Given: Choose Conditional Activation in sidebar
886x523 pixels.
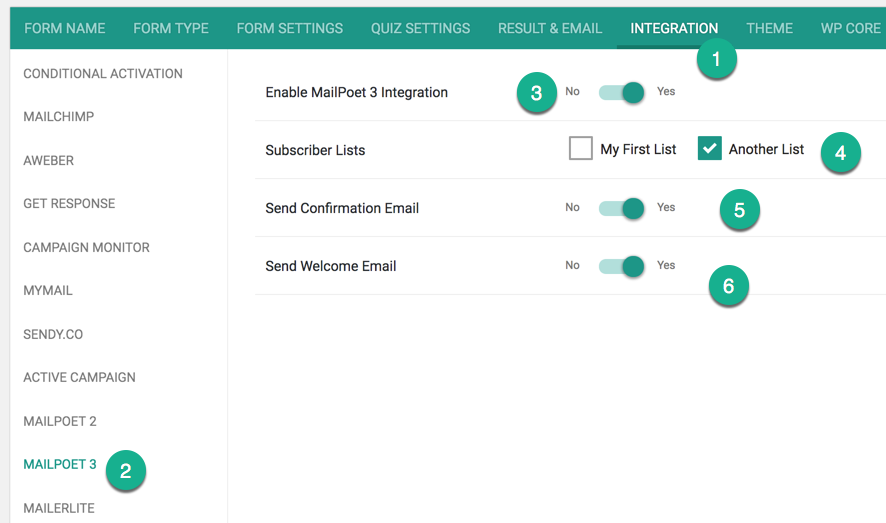Looking at the screenshot, I should tap(103, 74).
